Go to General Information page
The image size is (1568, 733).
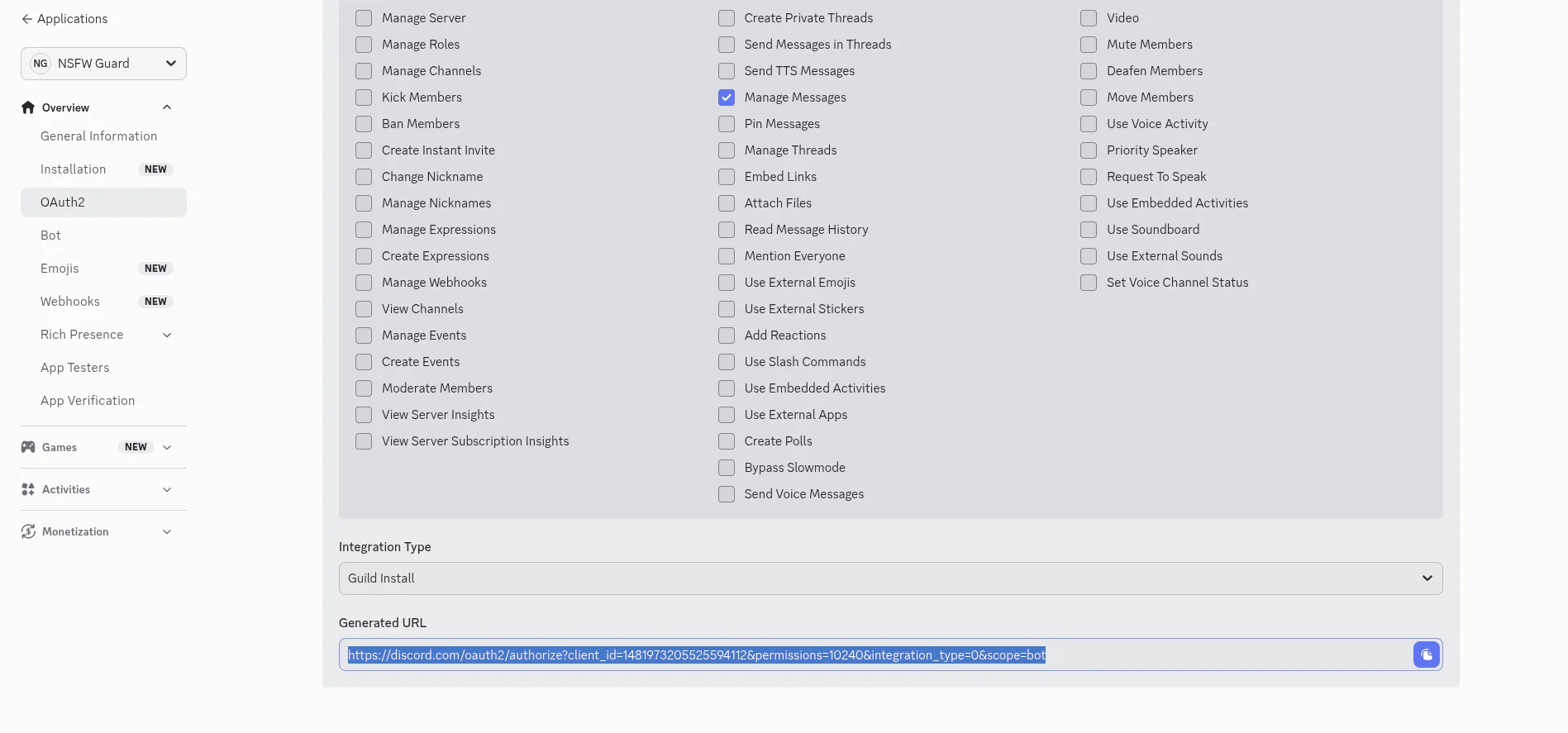click(98, 136)
